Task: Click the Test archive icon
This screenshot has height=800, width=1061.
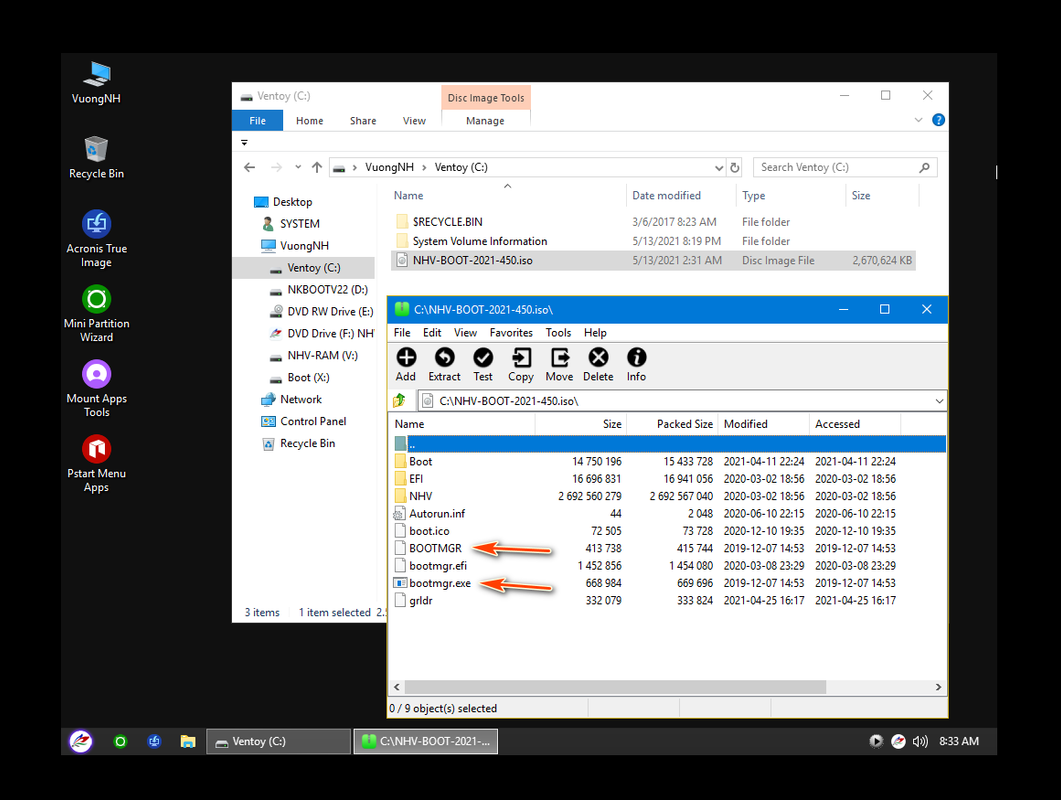Action: (x=483, y=357)
